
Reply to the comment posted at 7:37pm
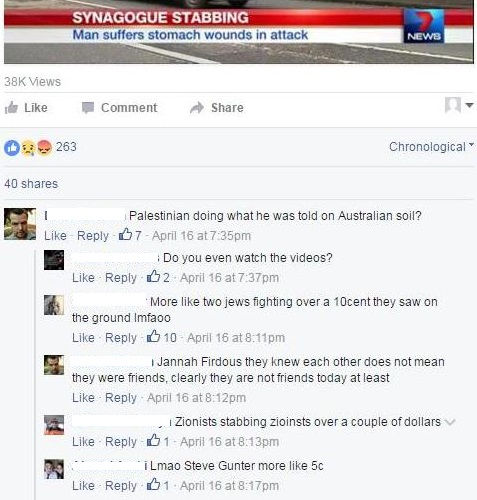point(121,278)
